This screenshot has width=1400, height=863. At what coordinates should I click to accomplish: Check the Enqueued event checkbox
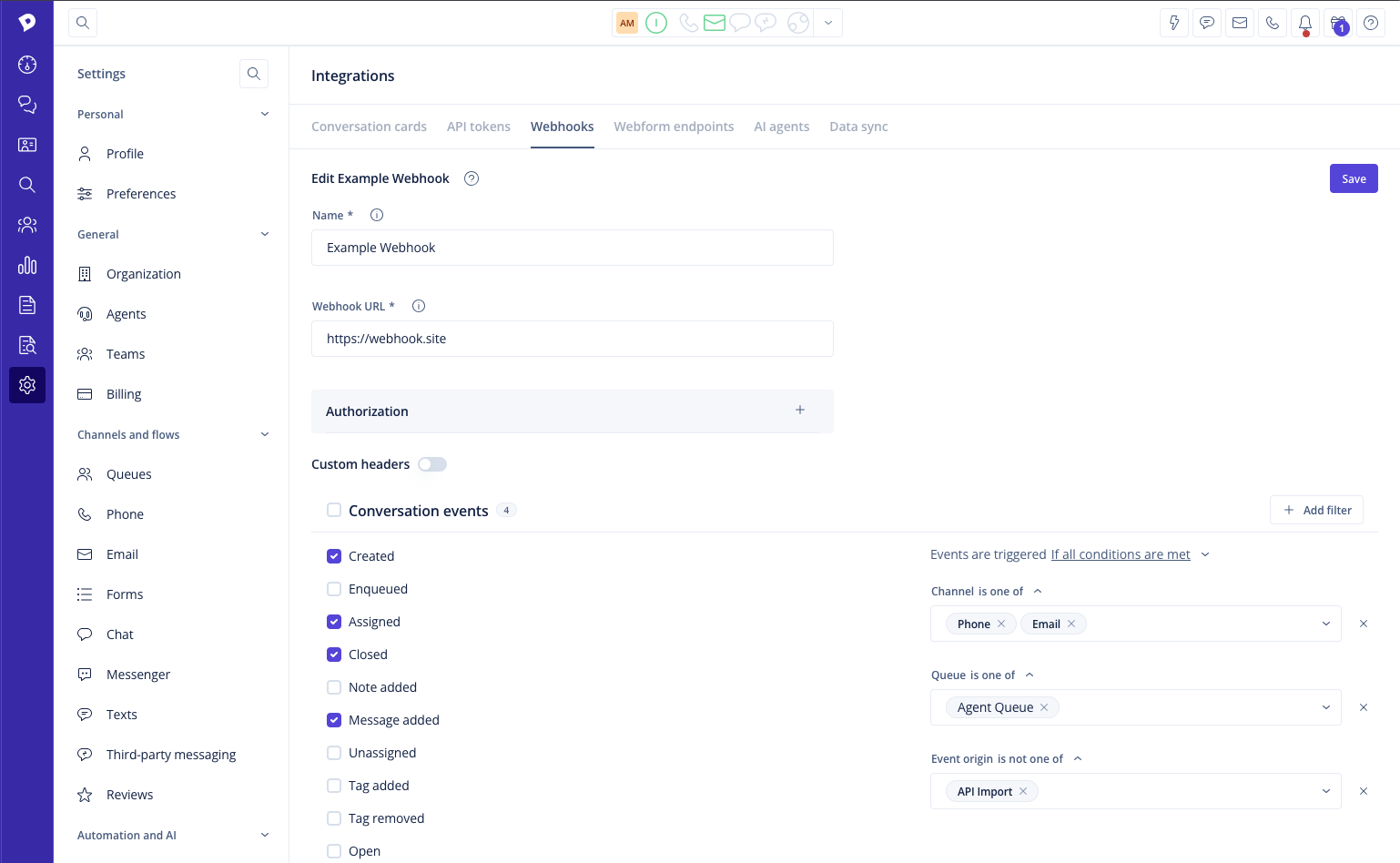[334, 589]
